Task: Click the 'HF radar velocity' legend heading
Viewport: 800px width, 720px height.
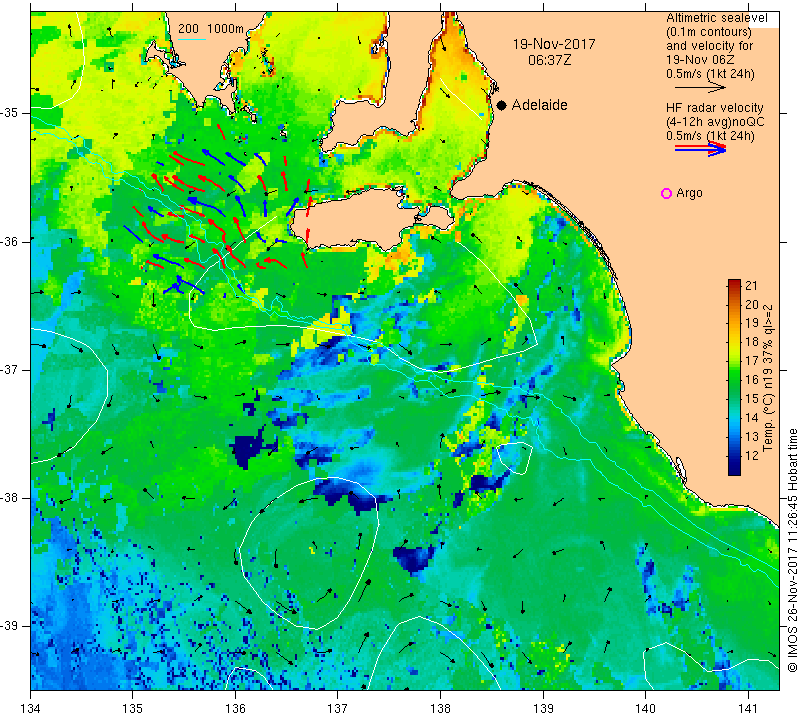Action: tap(714, 108)
